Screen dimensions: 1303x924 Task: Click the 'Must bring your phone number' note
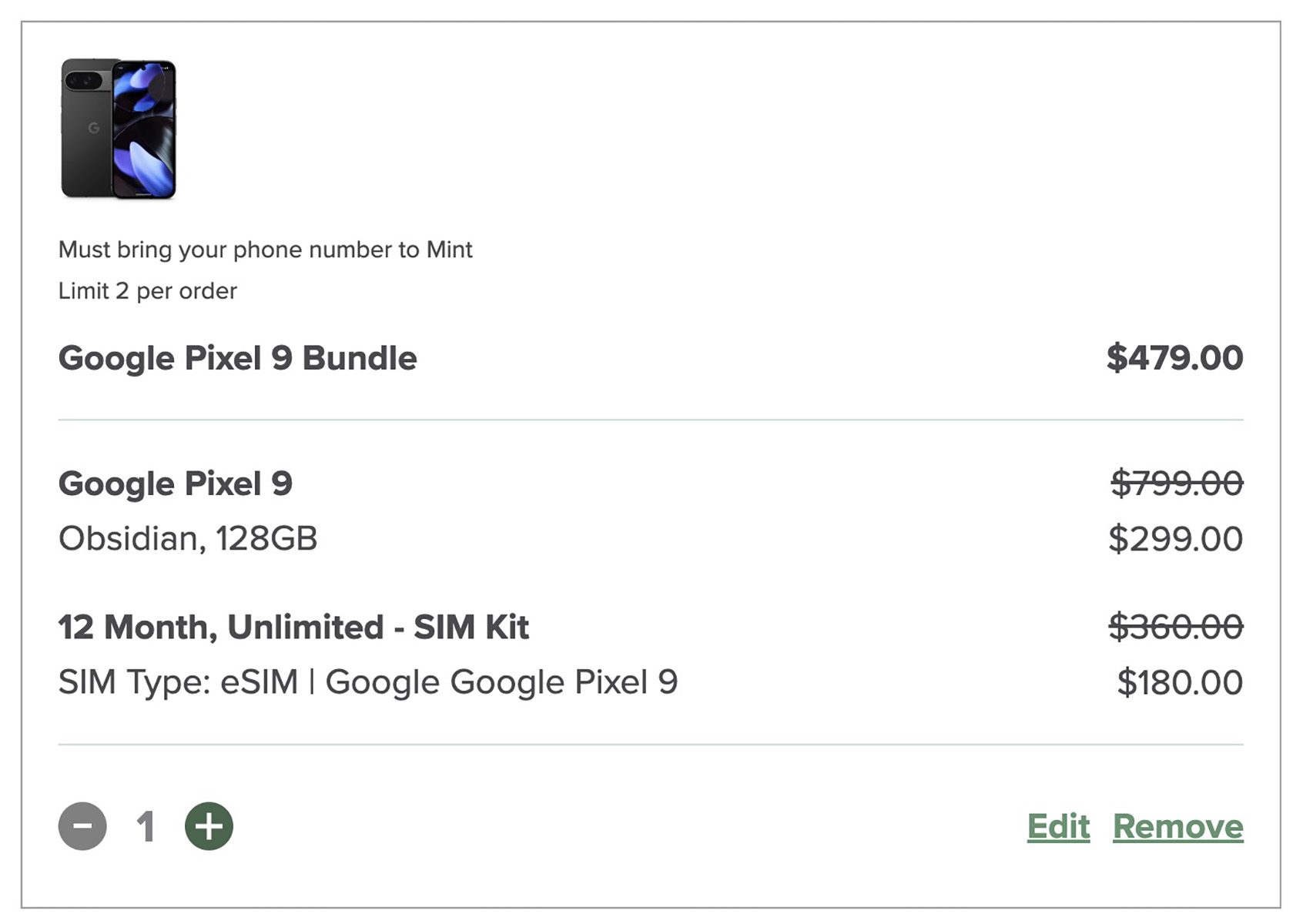pyautogui.click(x=265, y=249)
